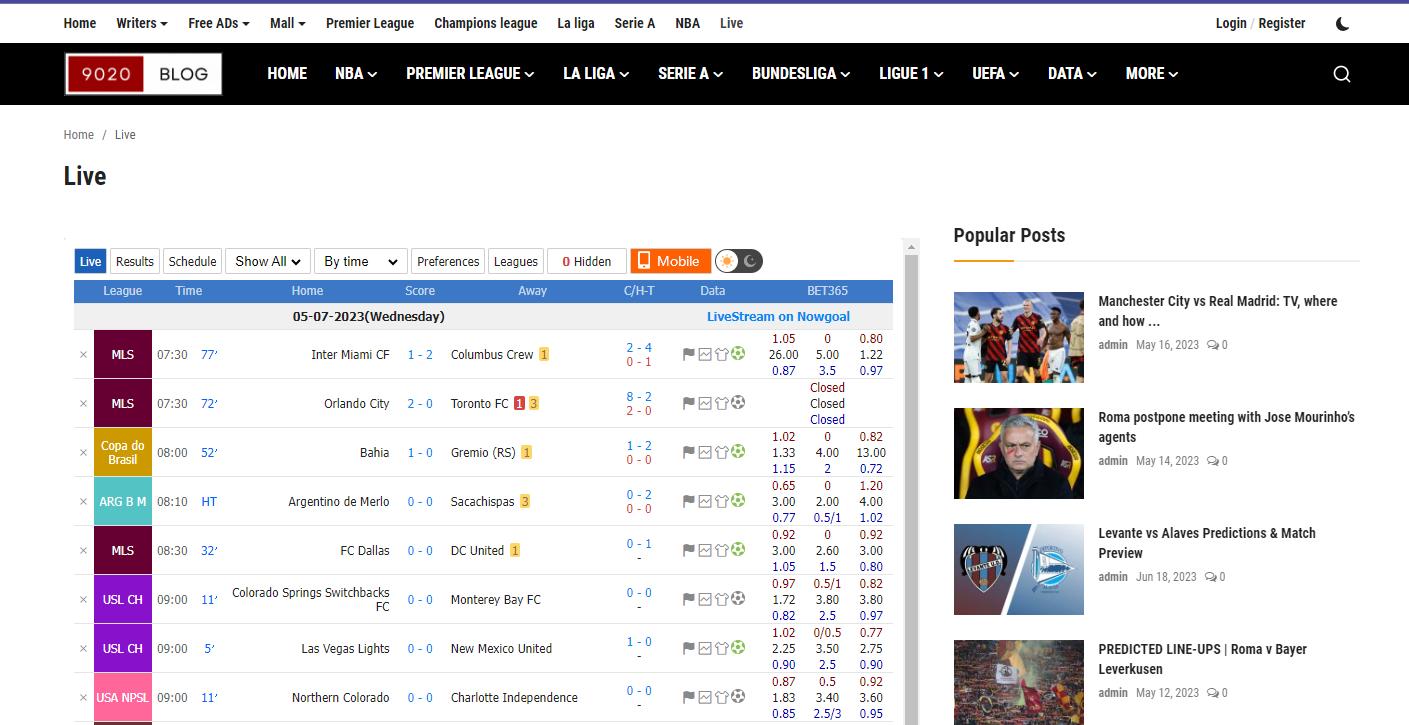Expand the BUNDESLIGA navbar menu
Screen dimensions: 1409x725
click(801, 73)
